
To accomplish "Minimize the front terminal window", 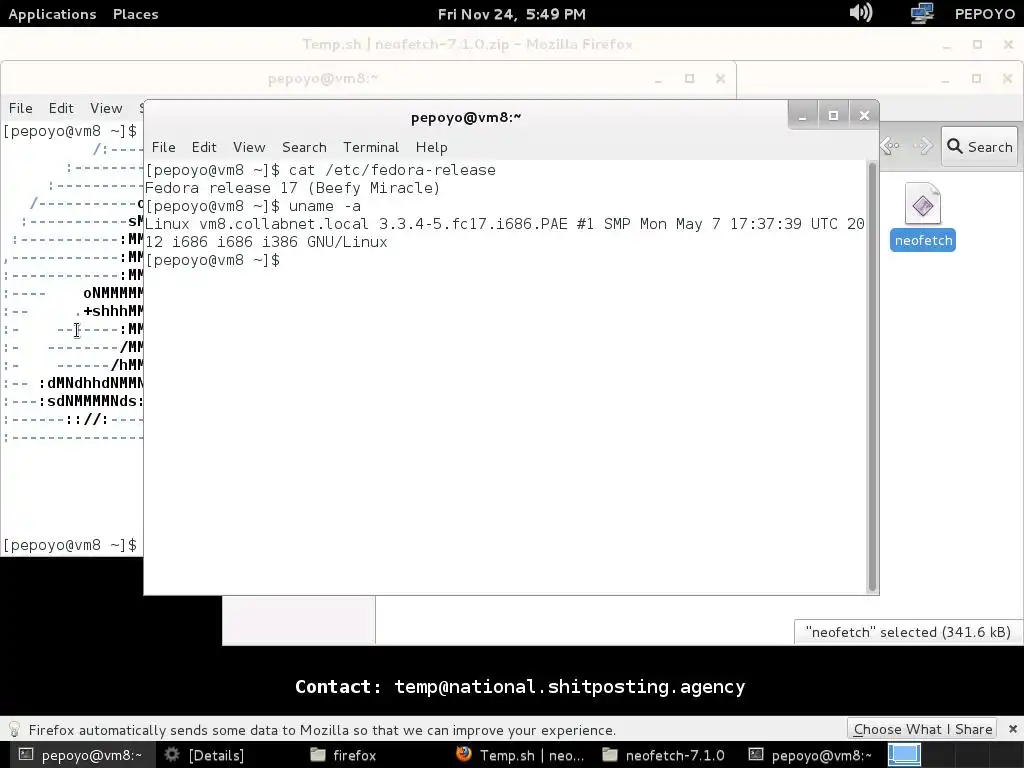I will tap(803, 116).
